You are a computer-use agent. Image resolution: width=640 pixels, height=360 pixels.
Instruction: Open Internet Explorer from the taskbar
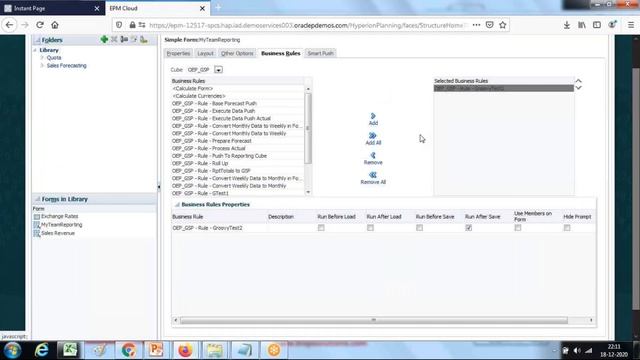point(42,350)
